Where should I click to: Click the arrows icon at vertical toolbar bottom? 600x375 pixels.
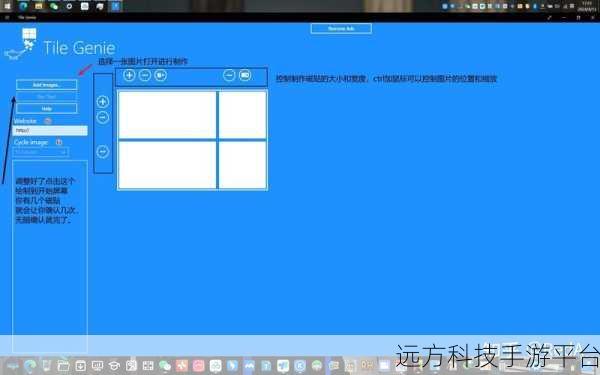(x=103, y=152)
